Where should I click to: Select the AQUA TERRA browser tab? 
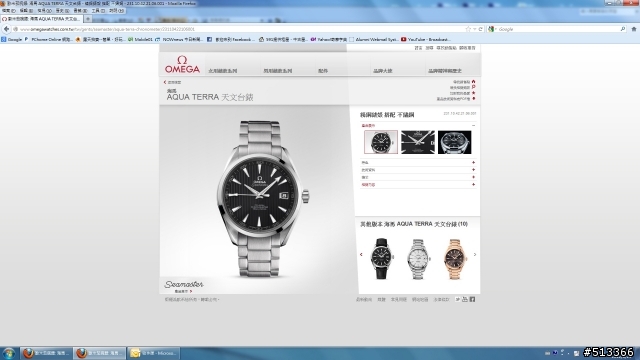(x=42, y=19)
